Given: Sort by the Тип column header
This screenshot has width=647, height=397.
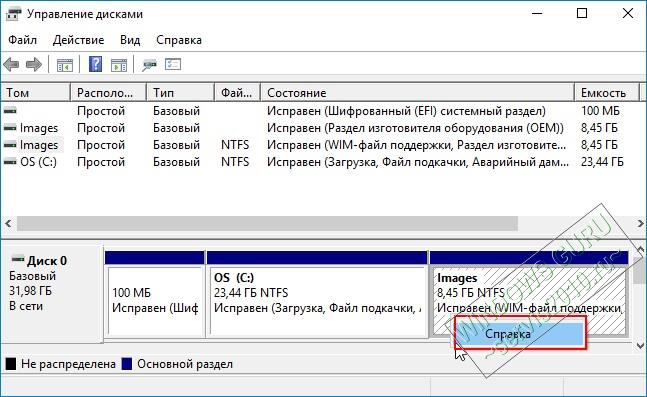Looking at the screenshot, I should 181,93.
